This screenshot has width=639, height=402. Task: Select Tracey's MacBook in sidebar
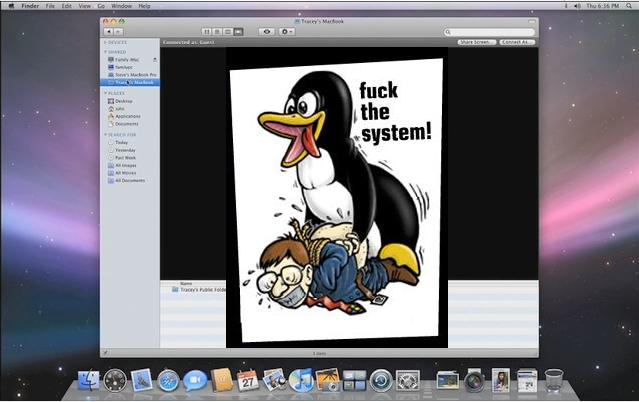130,83
